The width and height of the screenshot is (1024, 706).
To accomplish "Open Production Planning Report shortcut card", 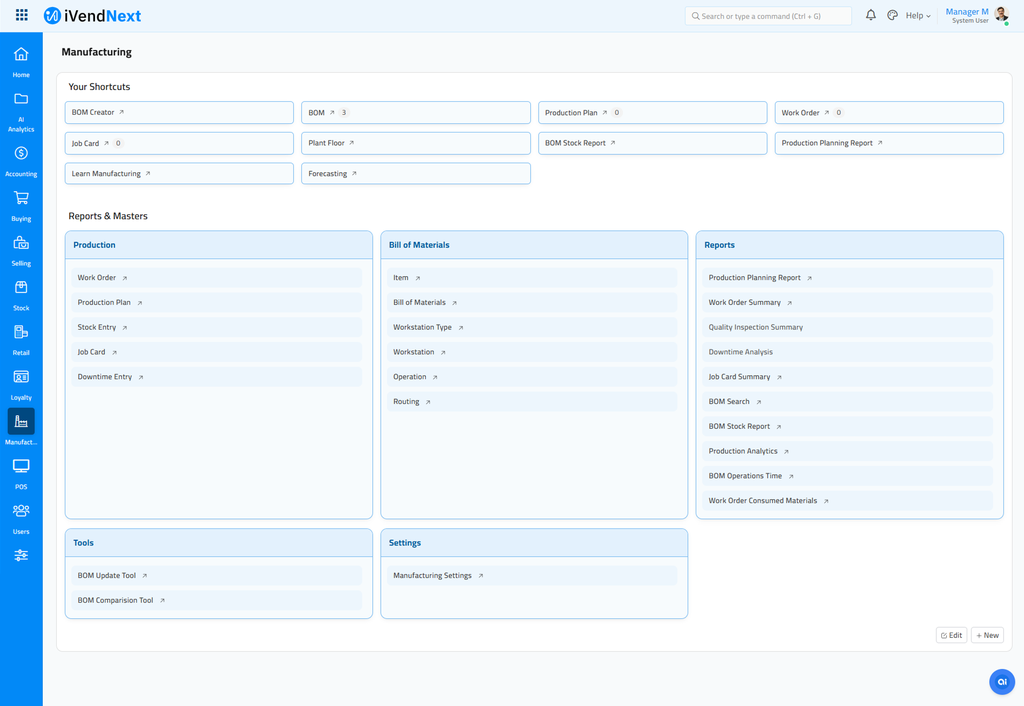I will click(x=889, y=143).
